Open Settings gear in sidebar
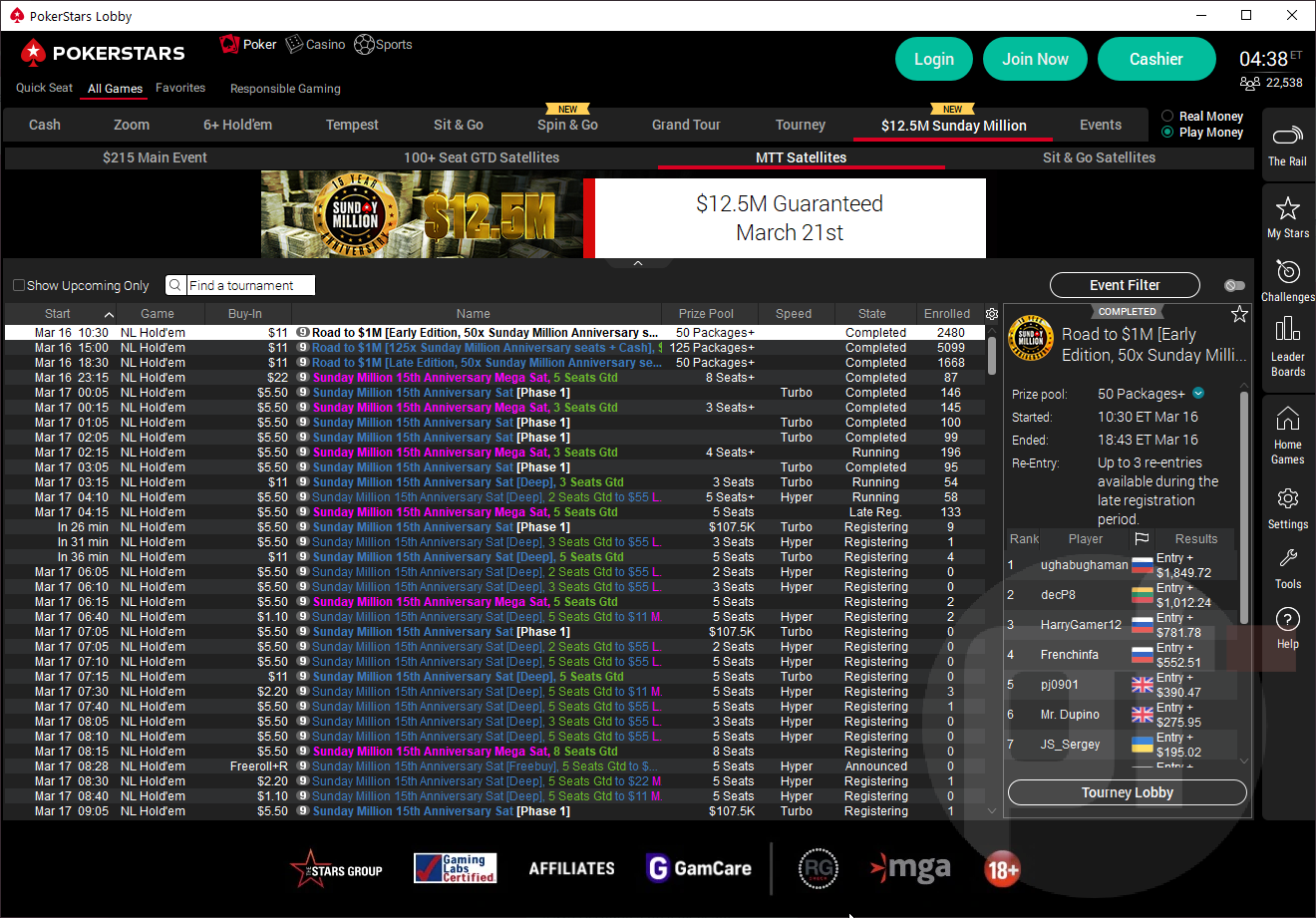1316x918 pixels. tap(1287, 498)
